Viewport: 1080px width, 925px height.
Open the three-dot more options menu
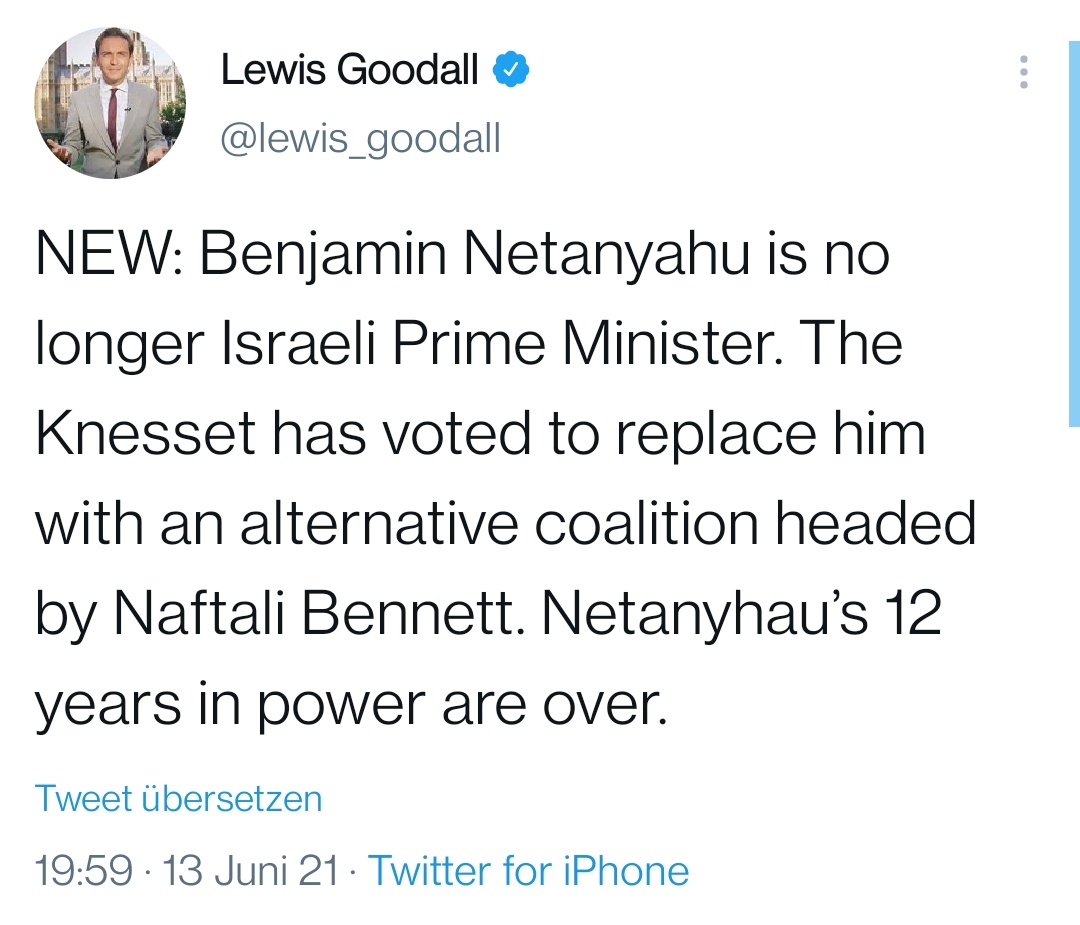click(1023, 73)
